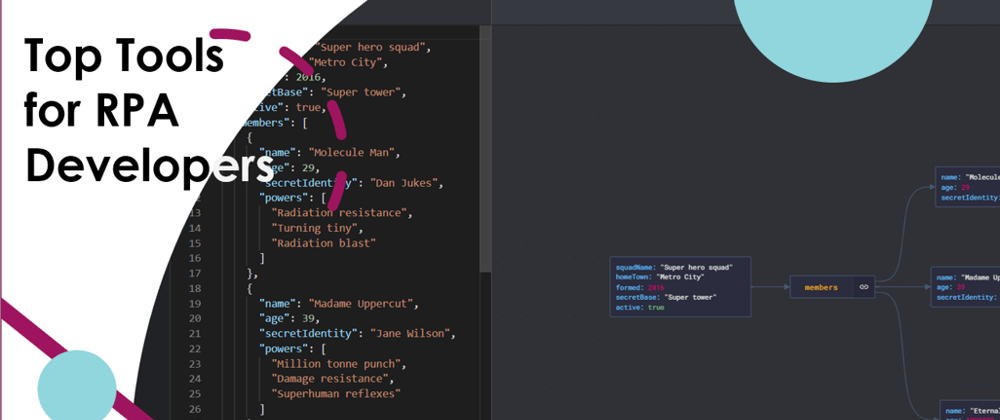Click "active: true" in root graph node

(640, 307)
